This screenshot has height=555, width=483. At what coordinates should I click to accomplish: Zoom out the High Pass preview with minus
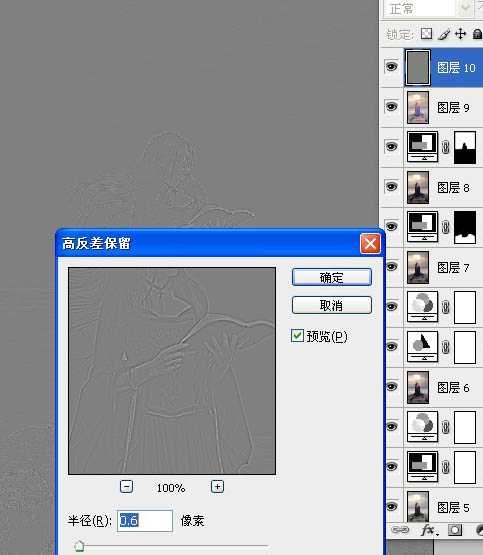126,487
